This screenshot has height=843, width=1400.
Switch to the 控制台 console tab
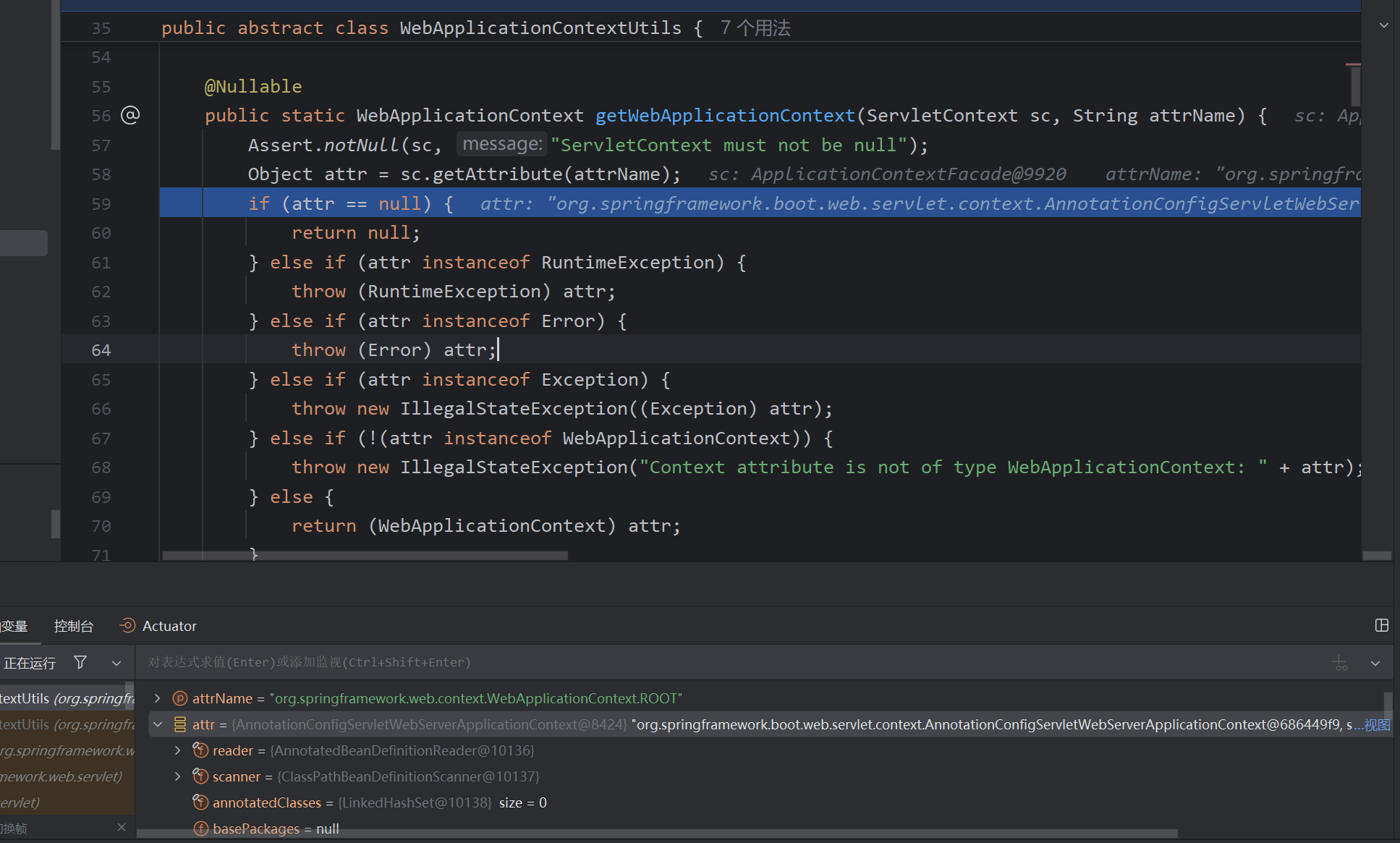click(73, 626)
